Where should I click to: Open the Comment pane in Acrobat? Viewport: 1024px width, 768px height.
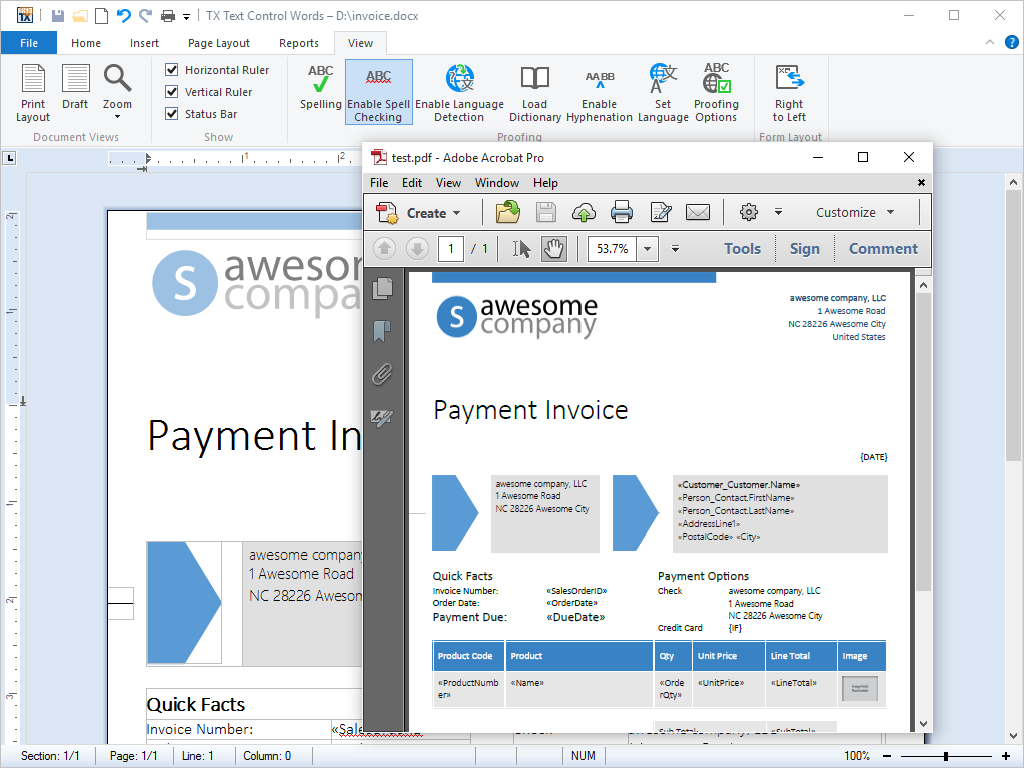click(883, 249)
